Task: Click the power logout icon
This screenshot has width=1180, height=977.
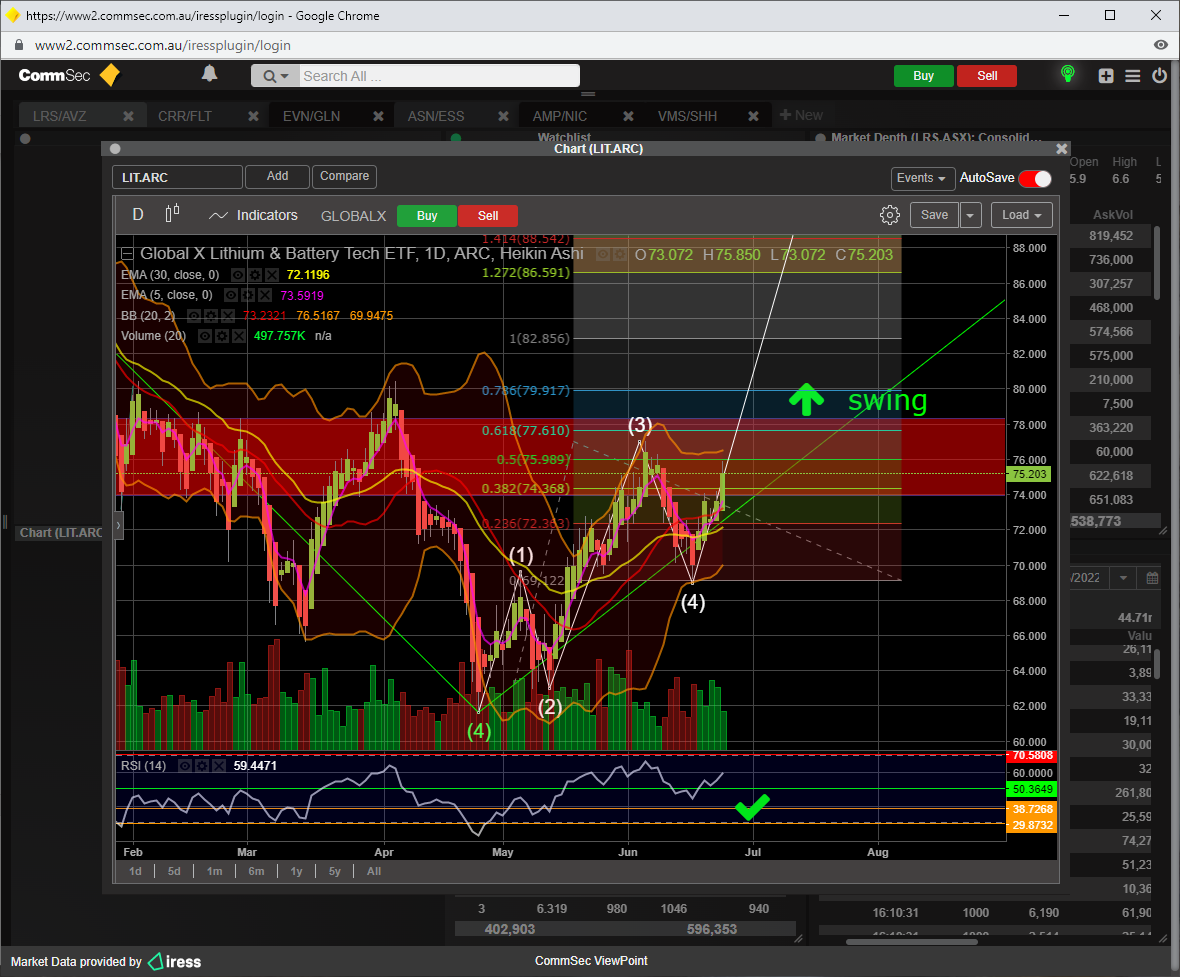Action: [x=1159, y=76]
